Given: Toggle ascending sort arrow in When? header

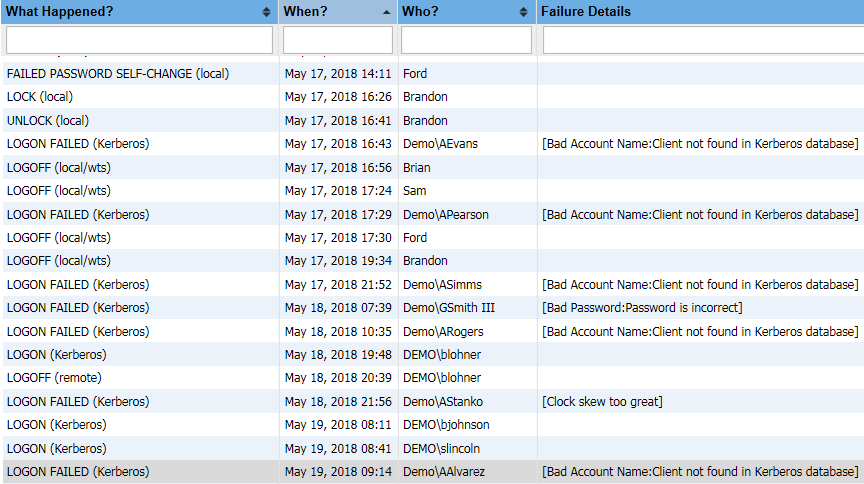Looking at the screenshot, I should click(386, 12).
